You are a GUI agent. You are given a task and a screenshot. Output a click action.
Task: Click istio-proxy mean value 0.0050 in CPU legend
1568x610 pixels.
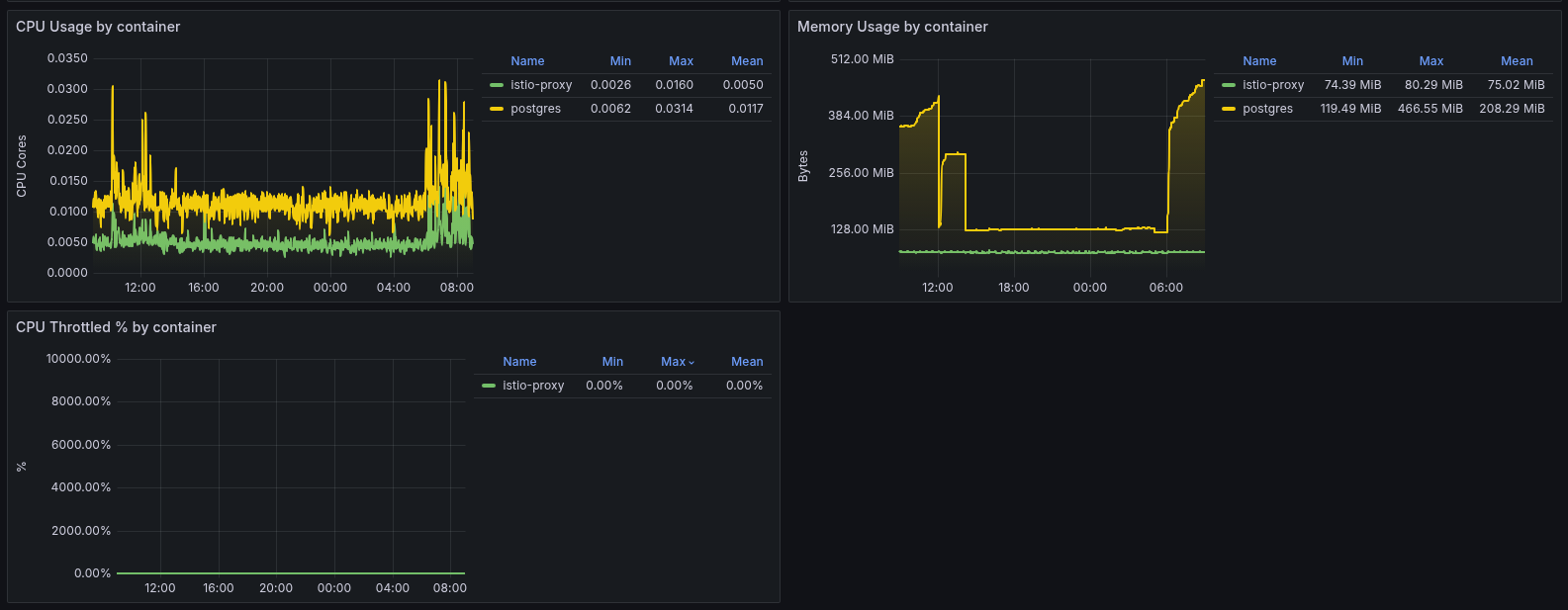tap(743, 85)
